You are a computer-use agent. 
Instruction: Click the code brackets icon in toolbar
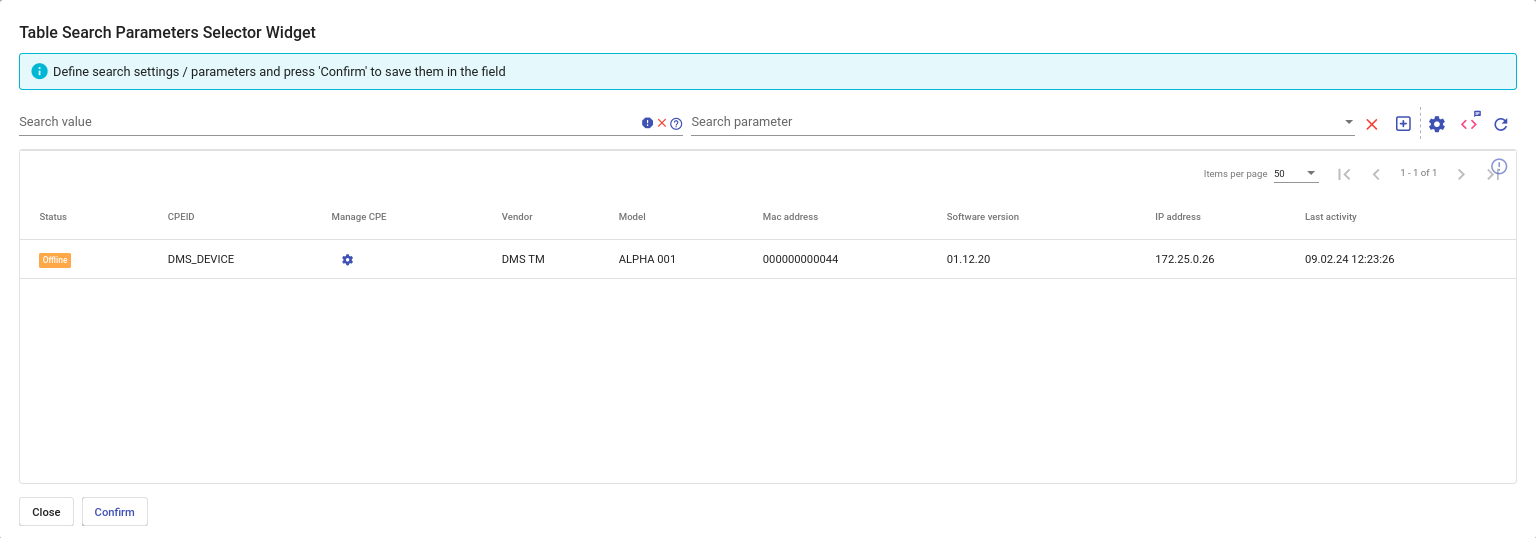coord(1469,124)
